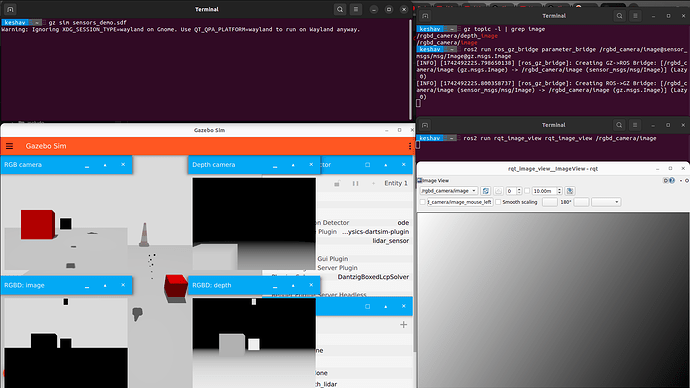
Task: Collapse the RGBD: depth panel arrow
Action: (x=293, y=285)
